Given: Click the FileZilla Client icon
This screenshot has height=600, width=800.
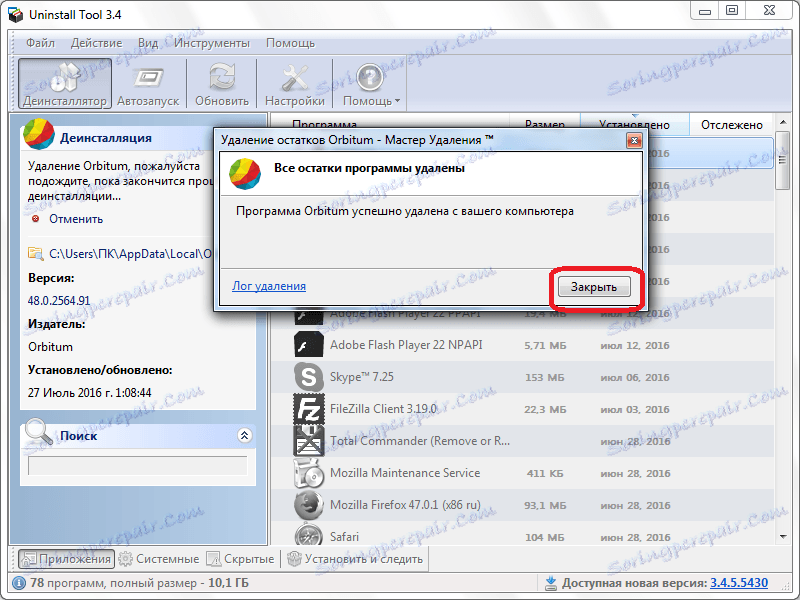Looking at the screenshot, I should tap(309, 409).
